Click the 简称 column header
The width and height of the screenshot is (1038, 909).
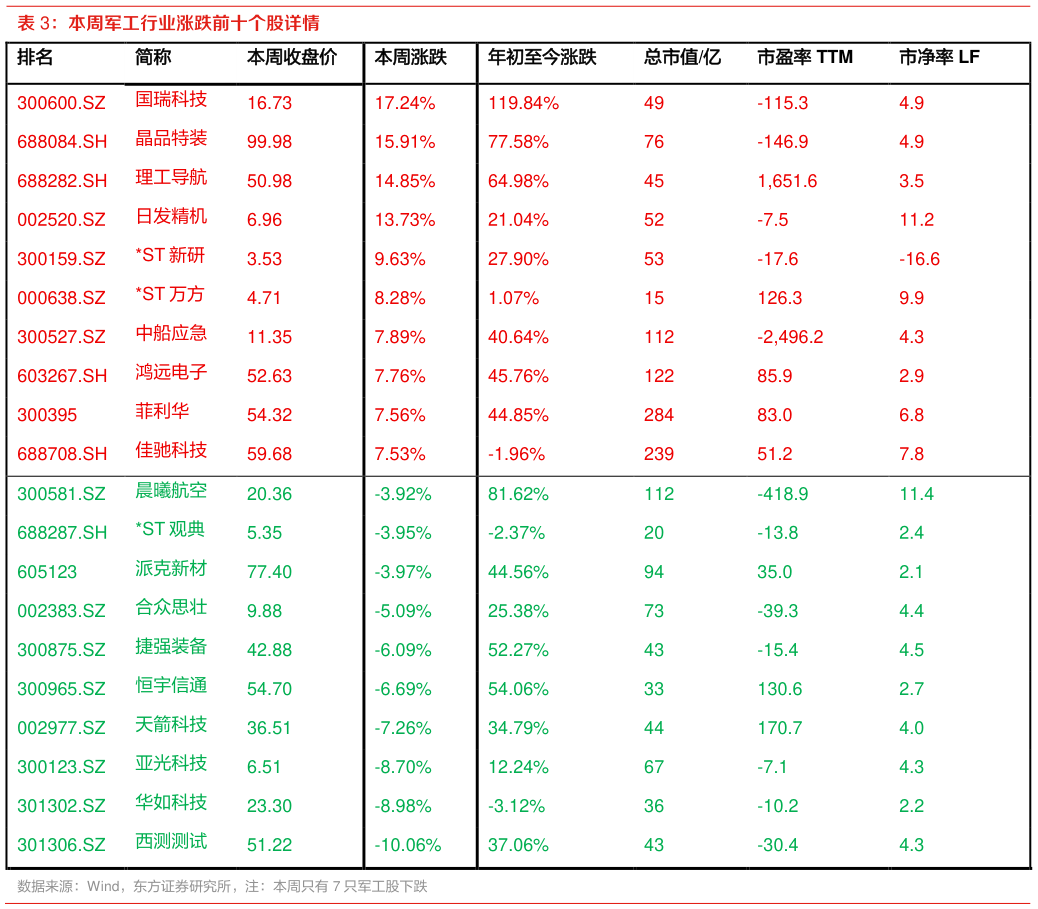[153, 58]
